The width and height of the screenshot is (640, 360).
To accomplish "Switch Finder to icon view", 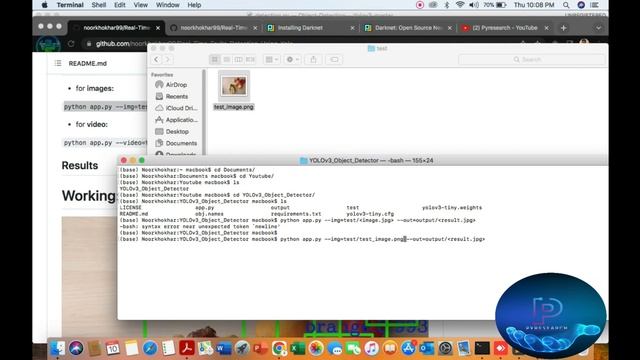I will pos(215,60).
